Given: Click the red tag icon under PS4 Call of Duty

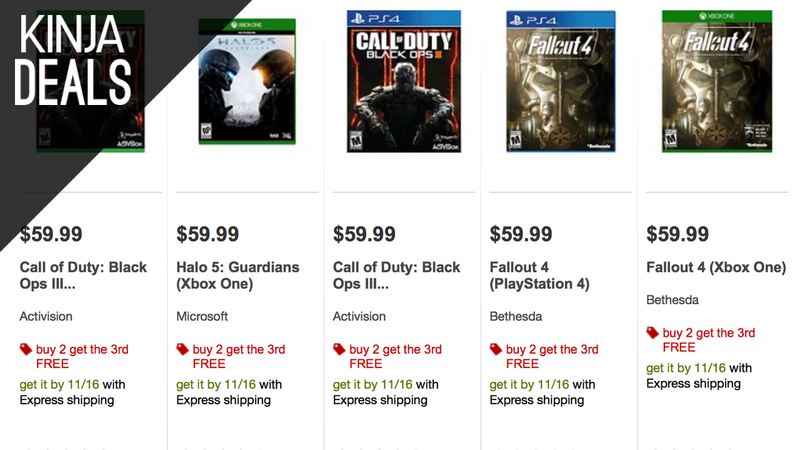Looking at the screenshot, I should point(339,349).
